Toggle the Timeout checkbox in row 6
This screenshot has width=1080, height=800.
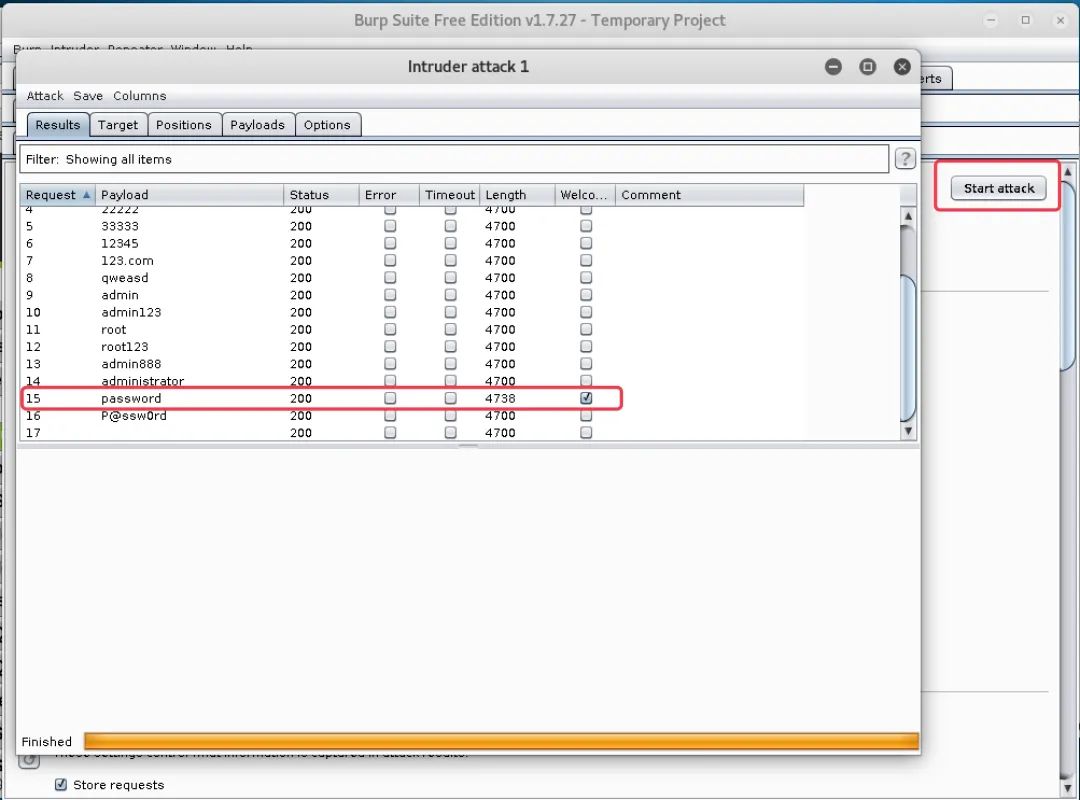click(x=450, y=243)
